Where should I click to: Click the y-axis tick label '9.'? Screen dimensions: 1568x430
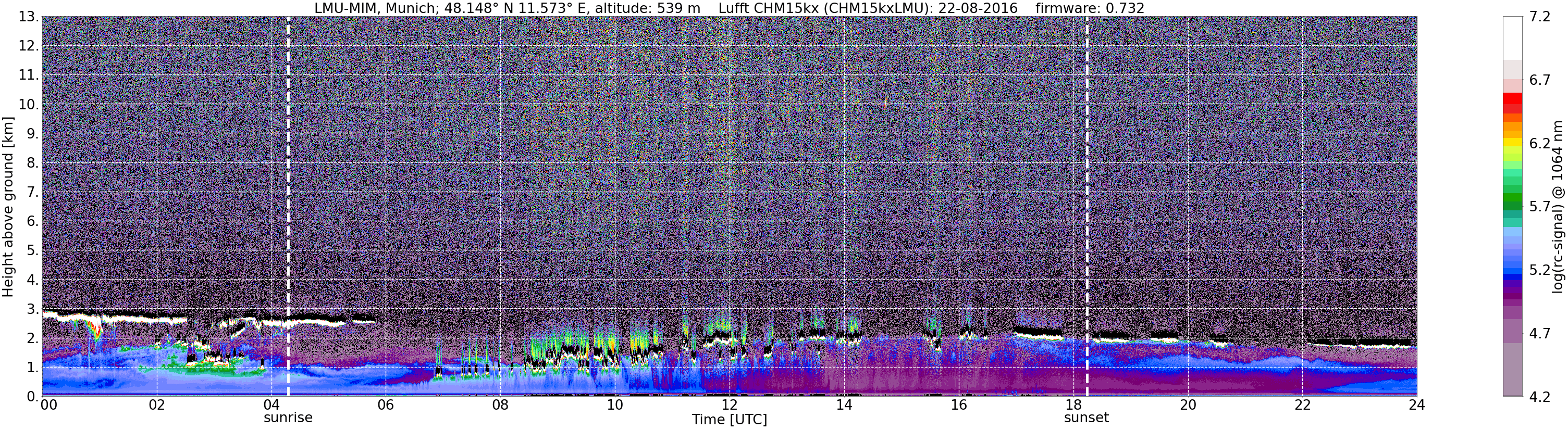(32, 133)
